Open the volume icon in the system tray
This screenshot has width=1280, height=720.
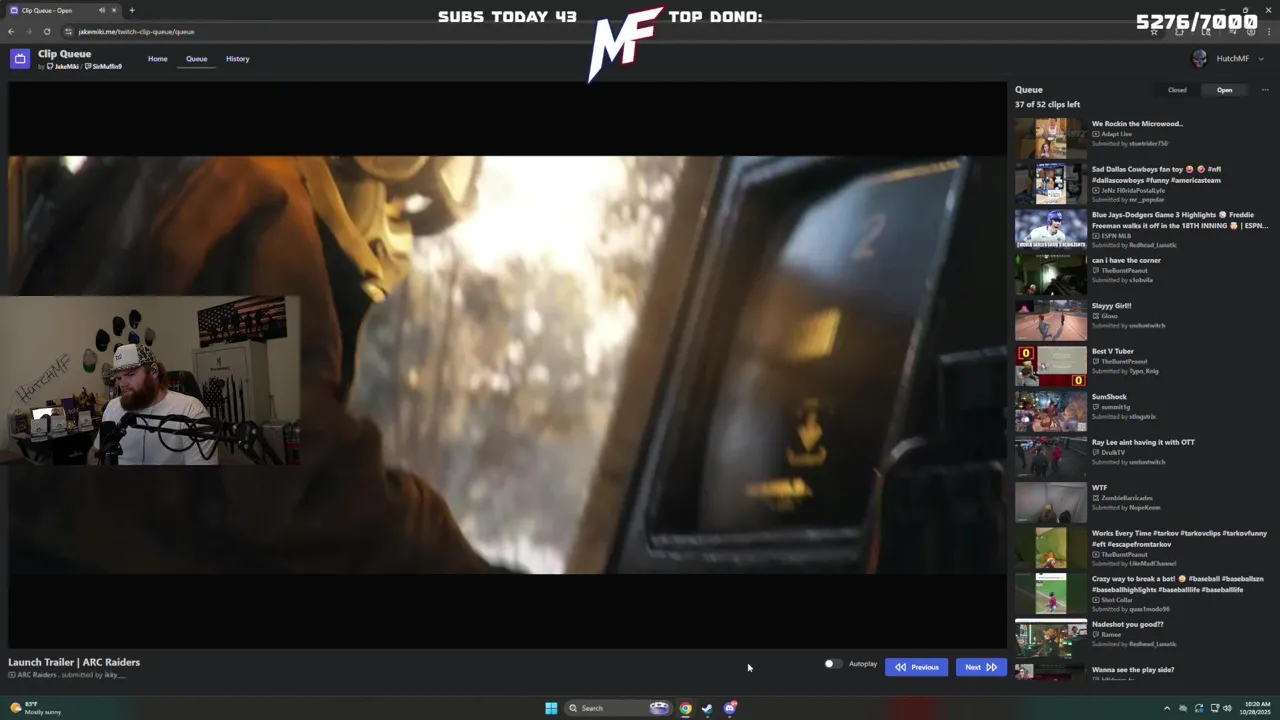pyautogui.click(x=1228, y=708)
